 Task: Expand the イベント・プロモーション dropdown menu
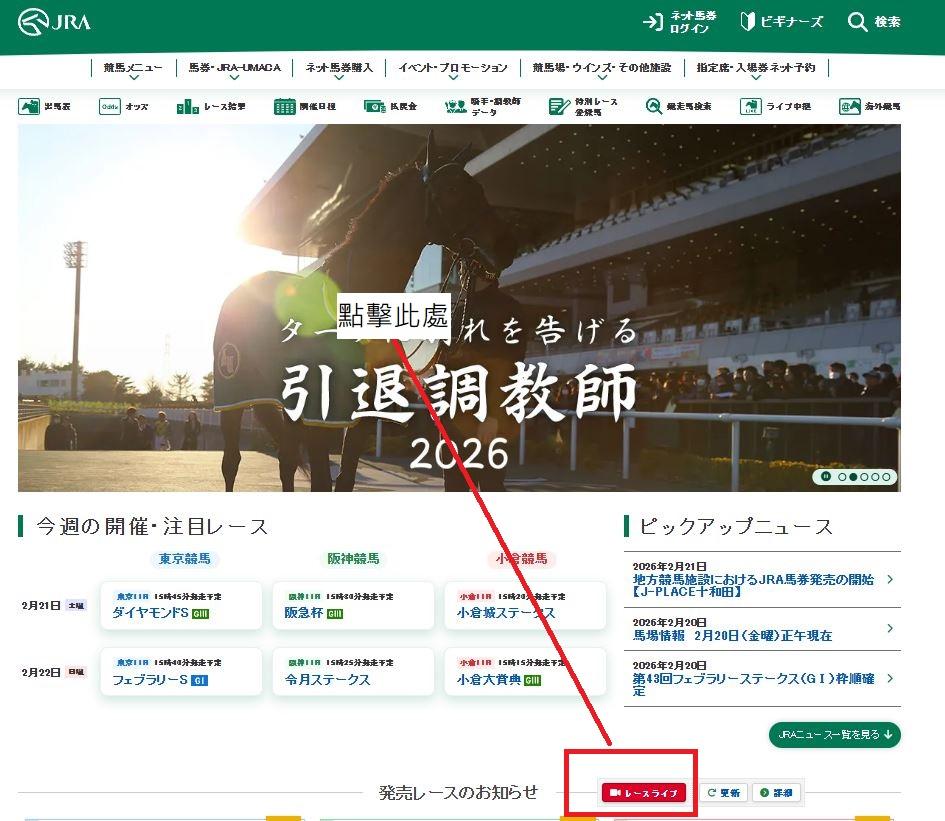point(452,68)
